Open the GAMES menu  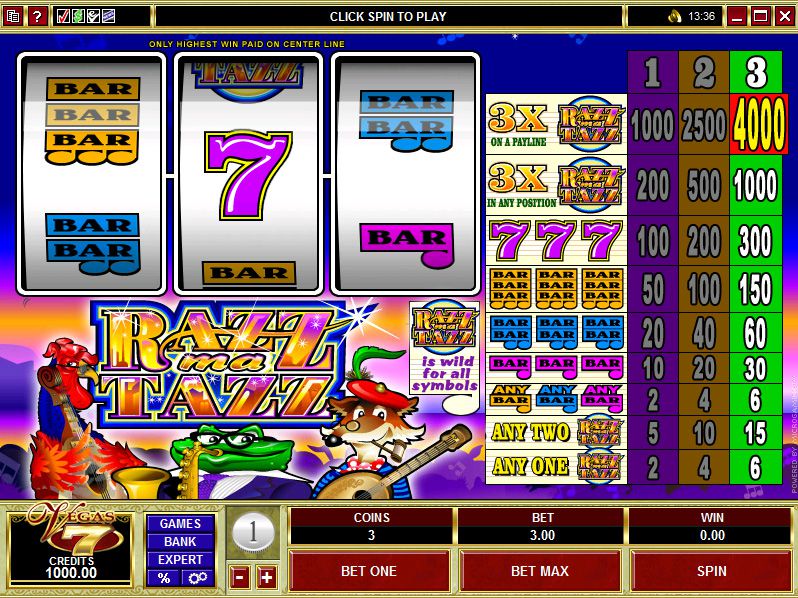point(180,524)
